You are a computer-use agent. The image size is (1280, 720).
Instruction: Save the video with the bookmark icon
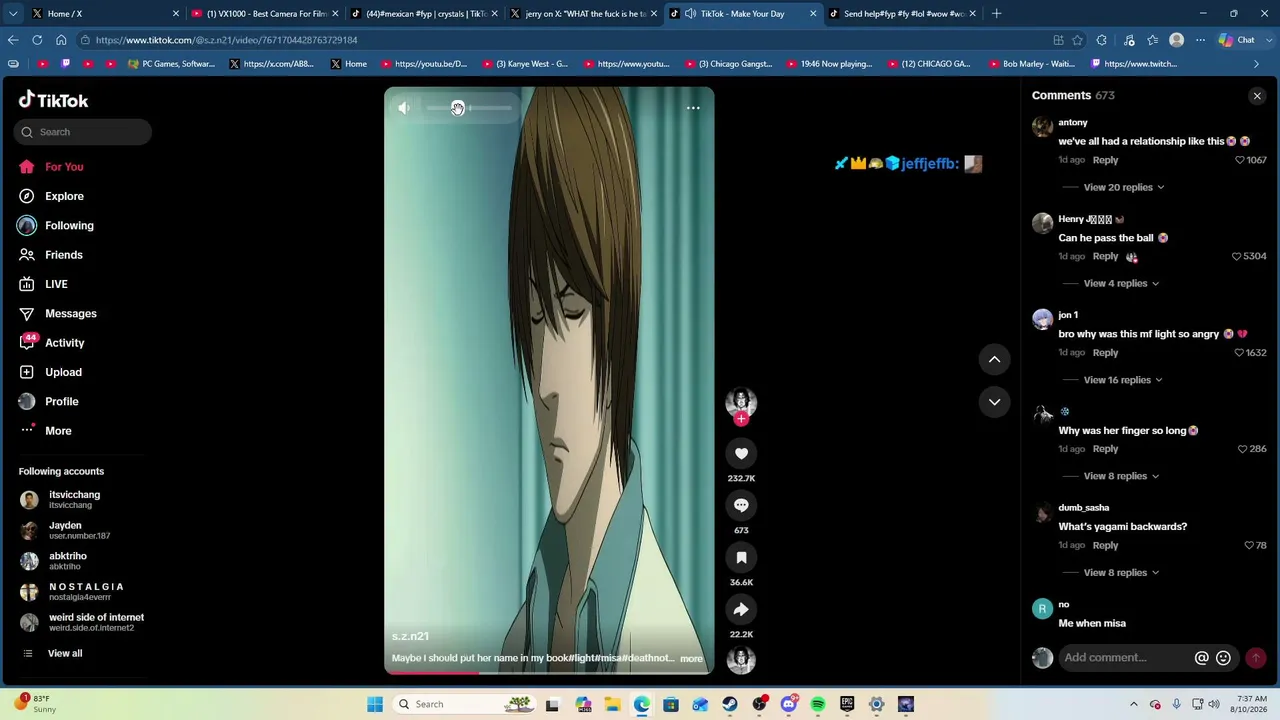[741, 558]
